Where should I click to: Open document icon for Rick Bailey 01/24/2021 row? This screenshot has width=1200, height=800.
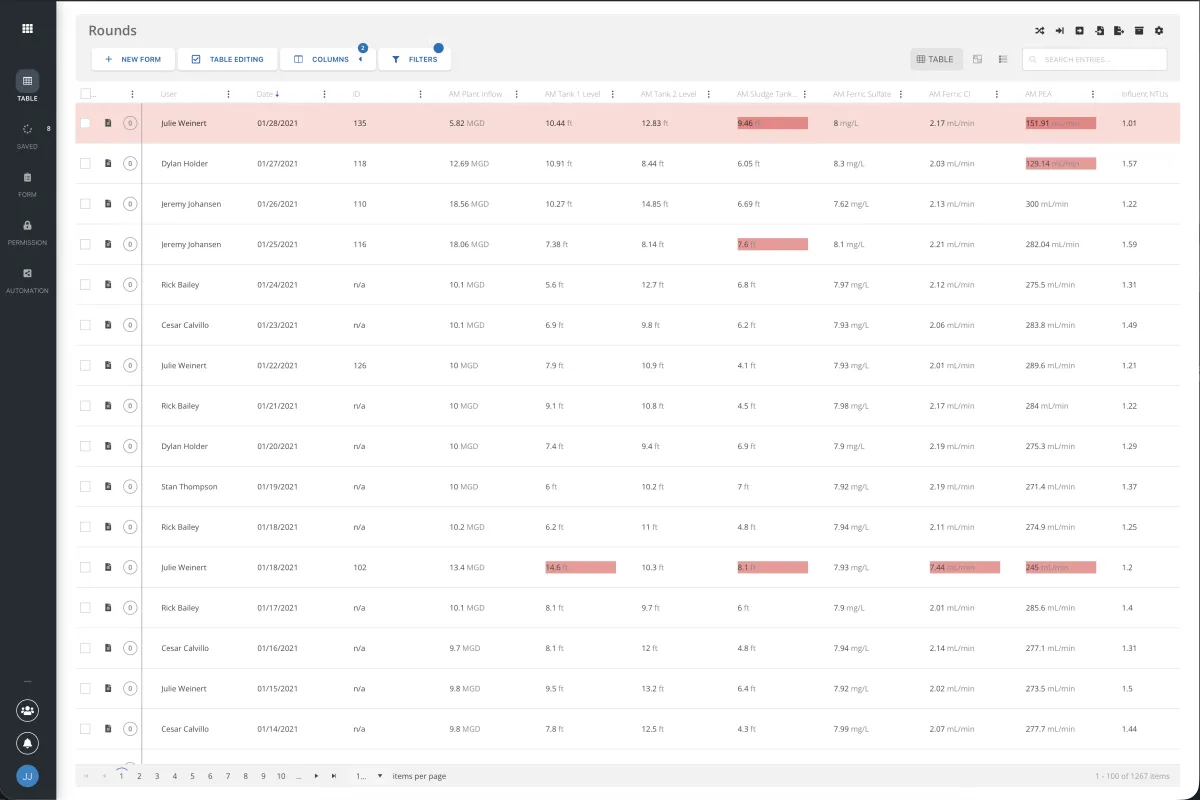point(108,285)
